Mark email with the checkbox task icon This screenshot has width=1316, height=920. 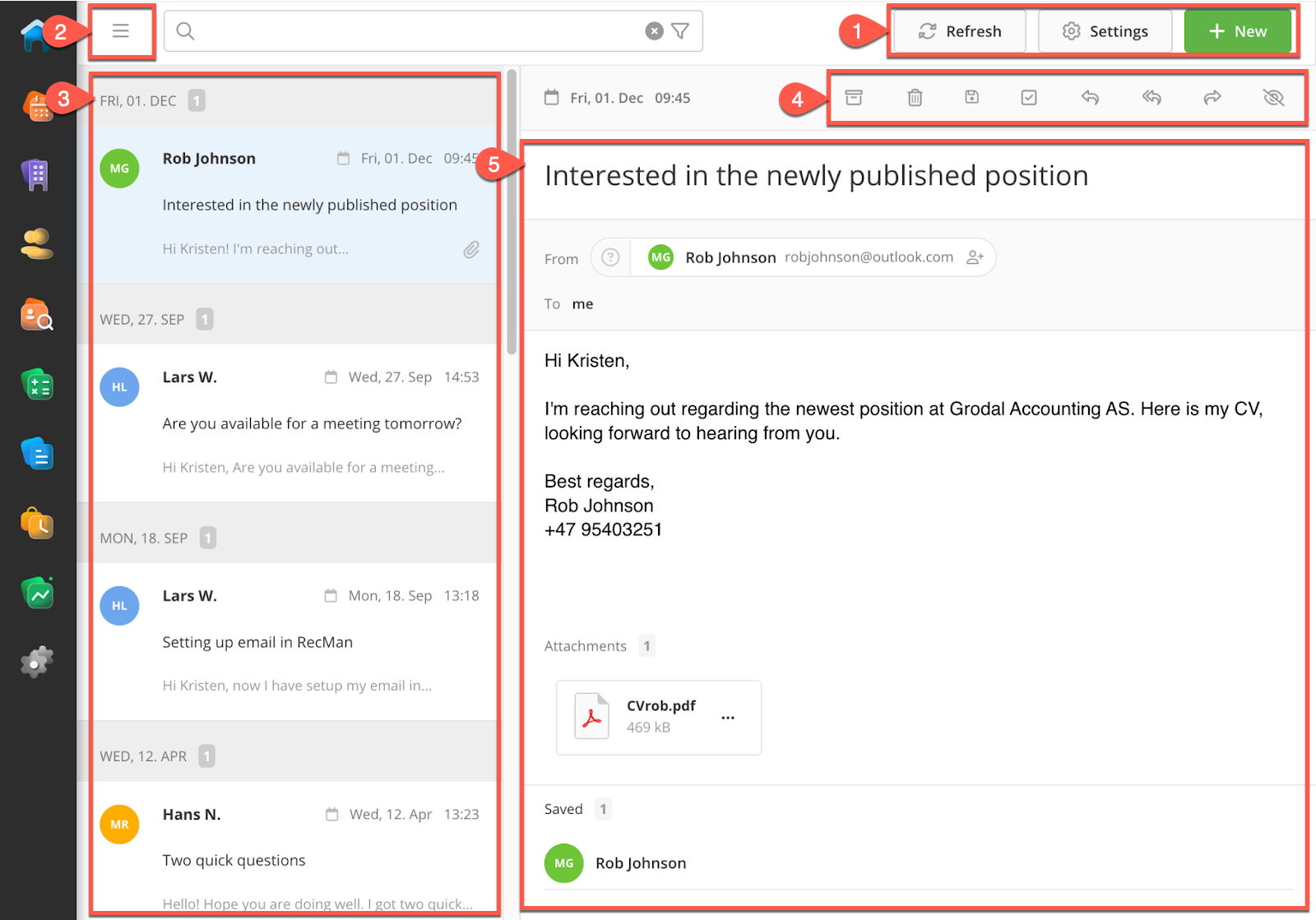(x=1029, y=98)
